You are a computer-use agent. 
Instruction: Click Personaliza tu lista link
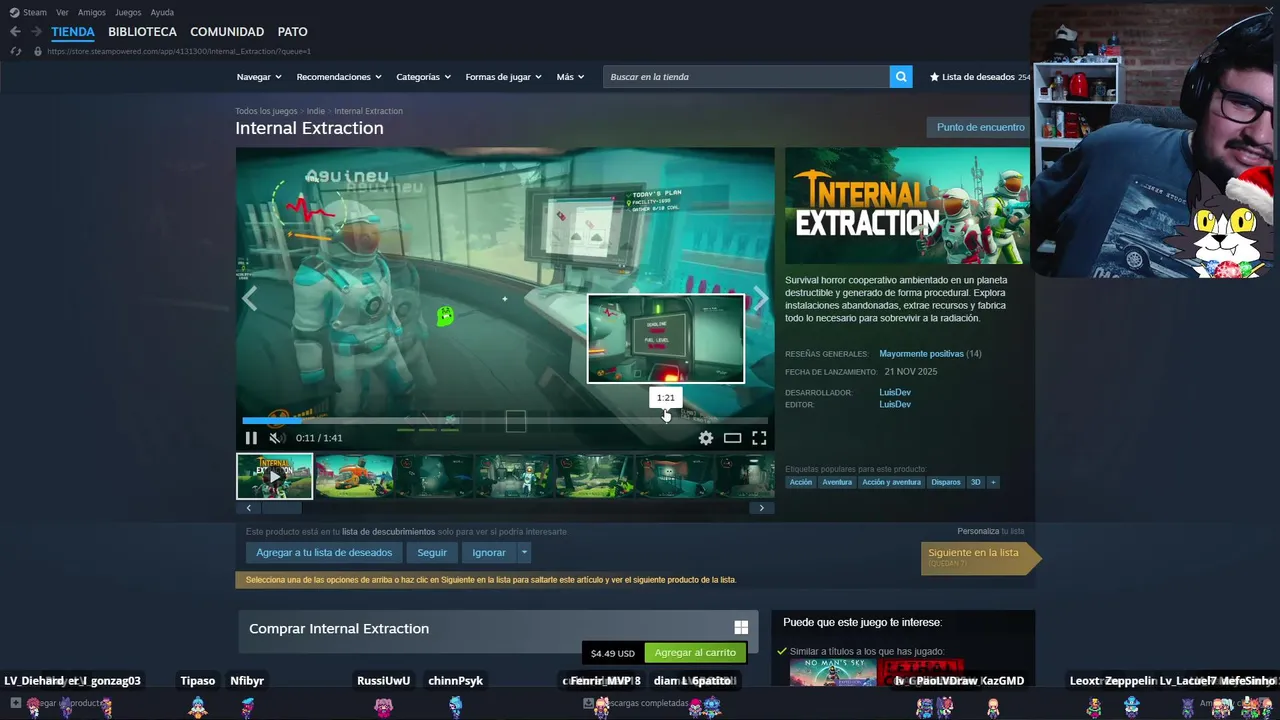click(991, 531)
